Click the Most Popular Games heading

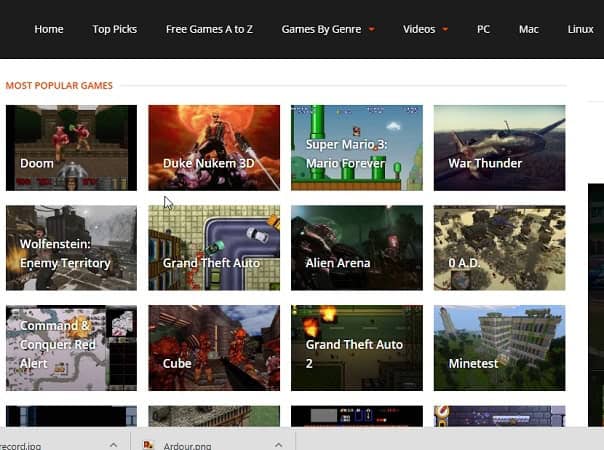pos(59,86)
